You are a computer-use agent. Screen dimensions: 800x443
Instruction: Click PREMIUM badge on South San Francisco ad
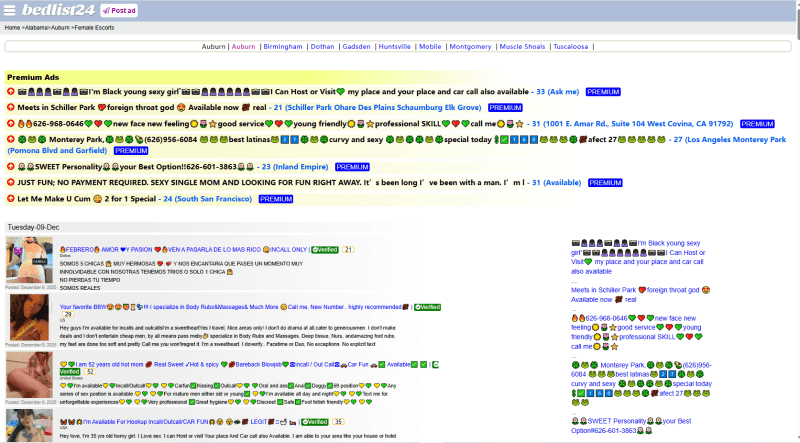(276, 199)
